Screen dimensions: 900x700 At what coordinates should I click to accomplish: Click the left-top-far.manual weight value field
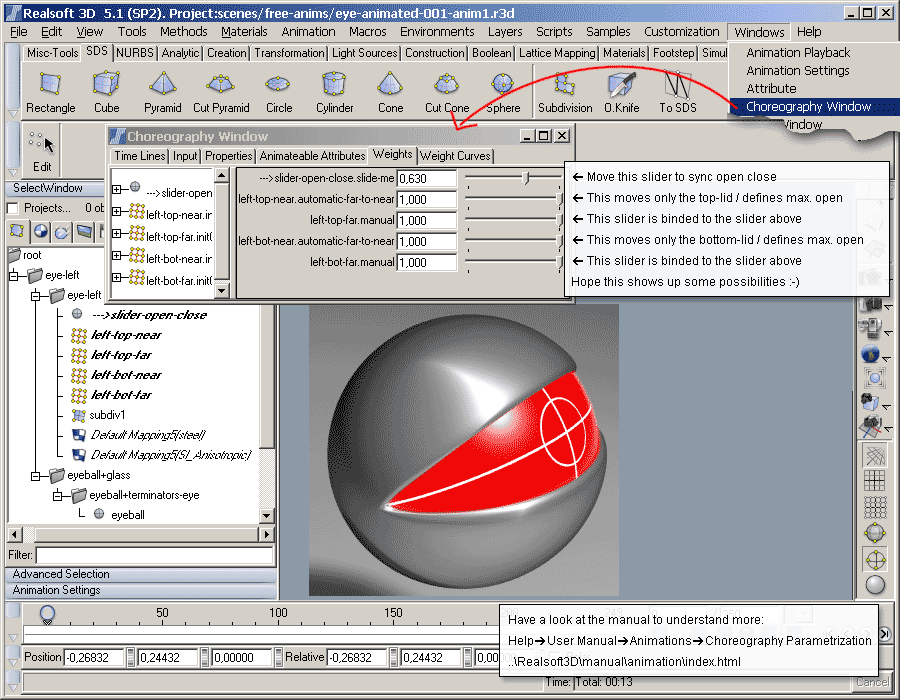click(426, 220)
